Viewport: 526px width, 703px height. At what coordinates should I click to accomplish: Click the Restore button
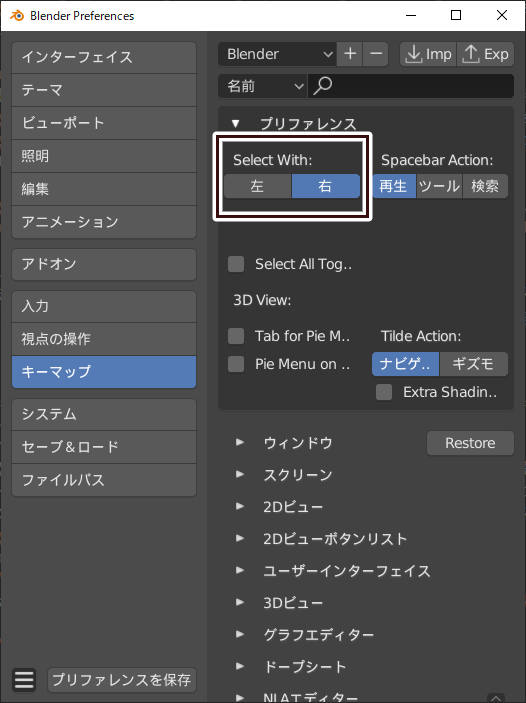tap(470, 443)
